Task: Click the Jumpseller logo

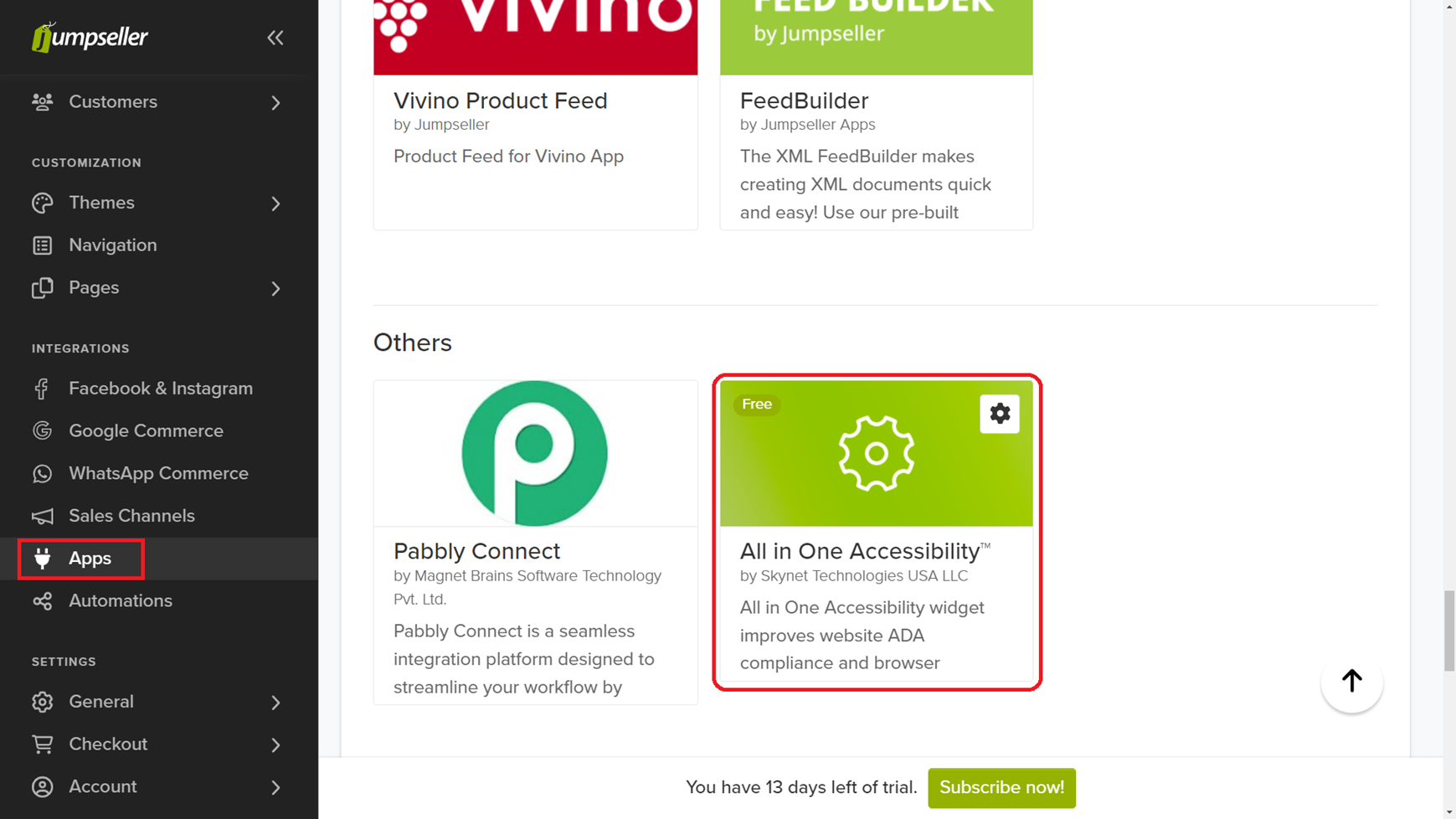Action: click(90, 38)
